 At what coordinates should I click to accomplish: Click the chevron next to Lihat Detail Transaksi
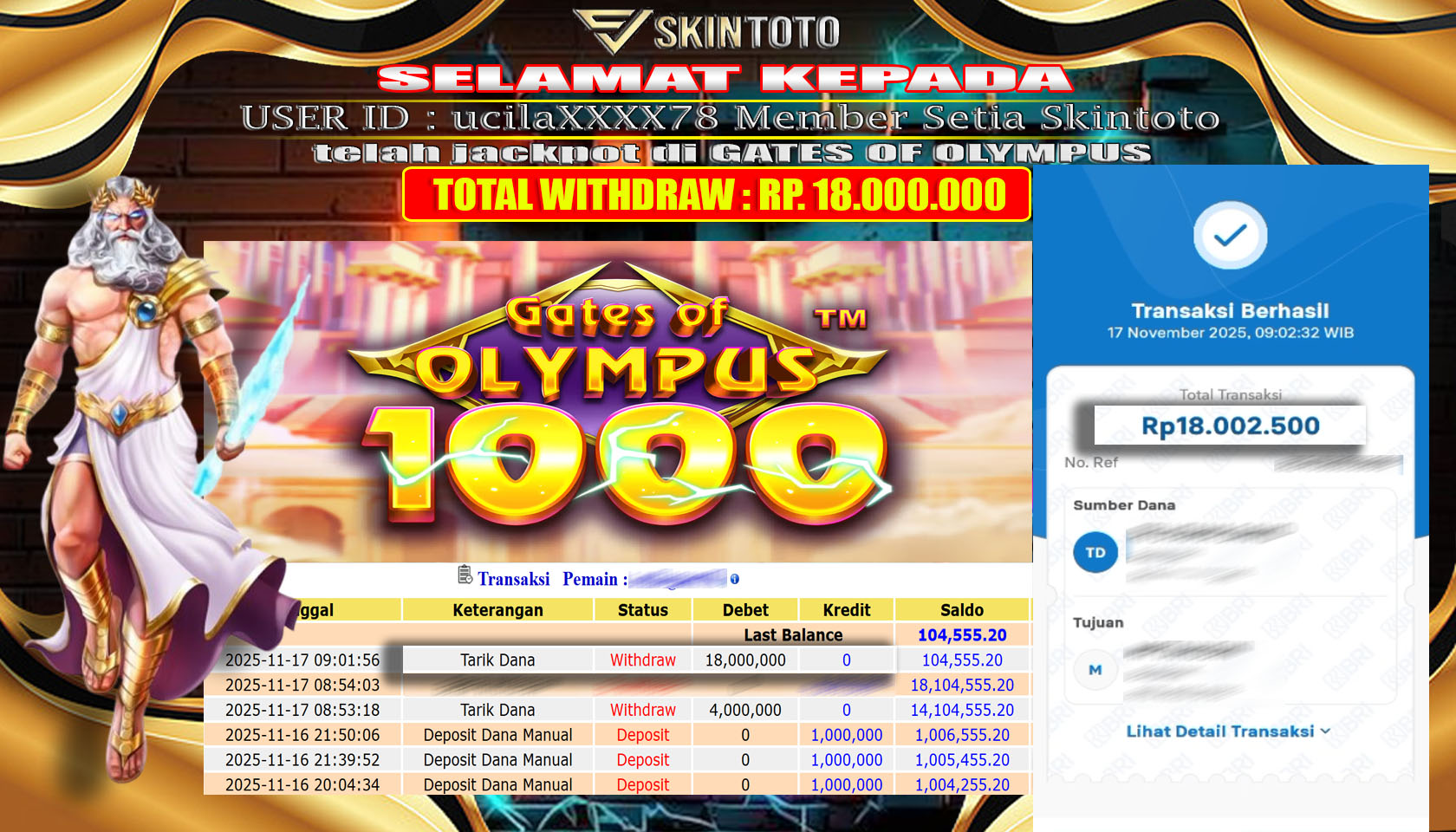1325,731
